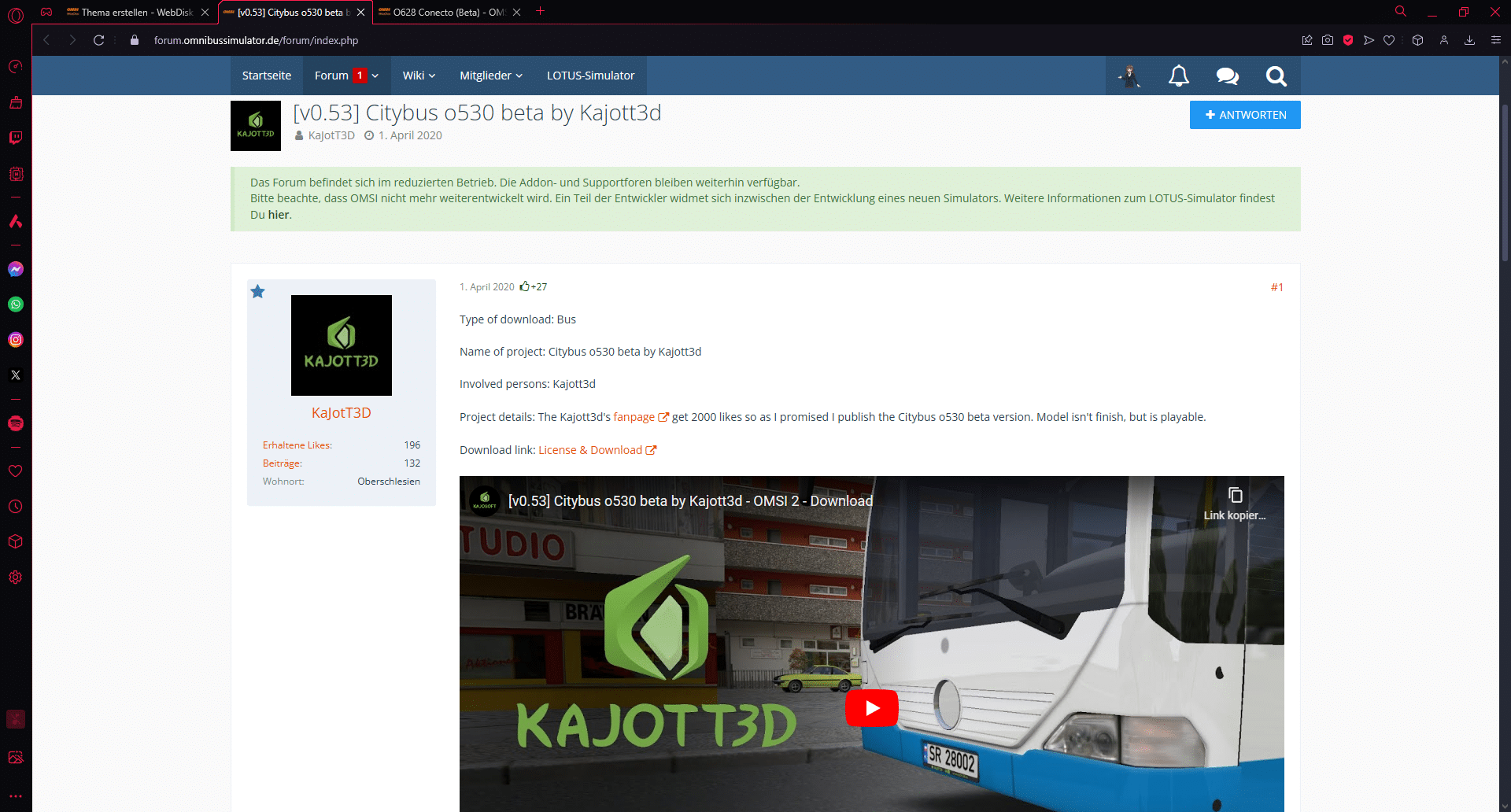Viewport: 1511px width, 812px height.
Task: Click the like thumbs-up icon on post
Action: click(x=524, y=286)
